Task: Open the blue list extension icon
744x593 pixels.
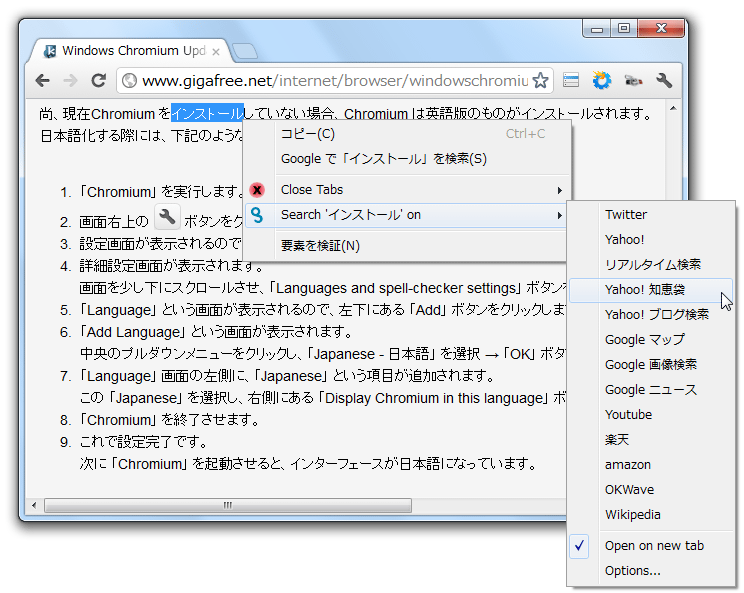Action: pos(571,81)
